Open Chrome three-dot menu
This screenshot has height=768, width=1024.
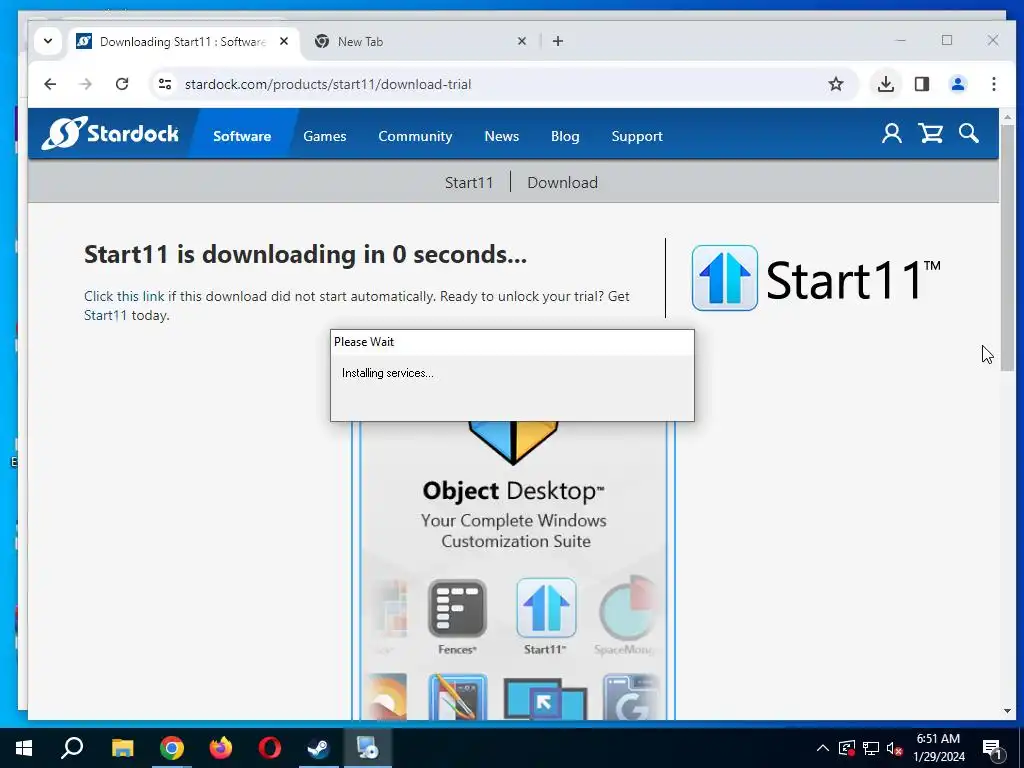993,84
